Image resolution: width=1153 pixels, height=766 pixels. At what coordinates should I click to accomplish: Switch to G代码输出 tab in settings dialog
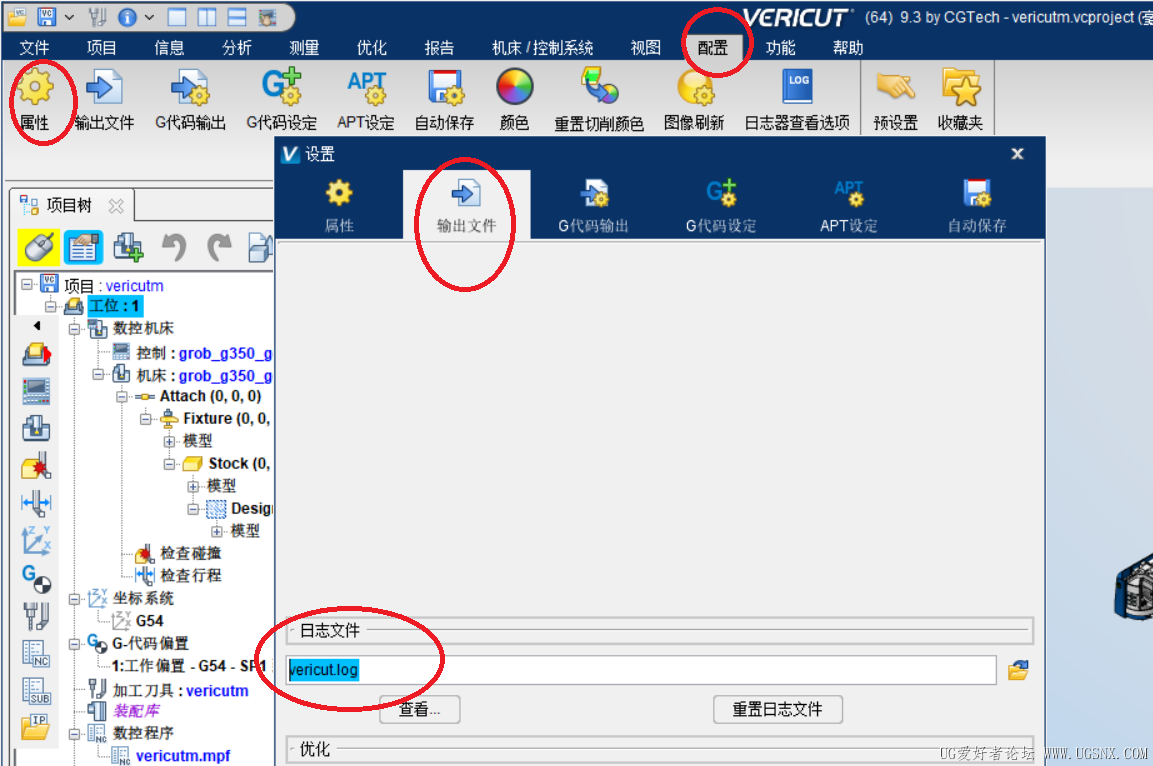pyautogui.click(x=593, y=205)
